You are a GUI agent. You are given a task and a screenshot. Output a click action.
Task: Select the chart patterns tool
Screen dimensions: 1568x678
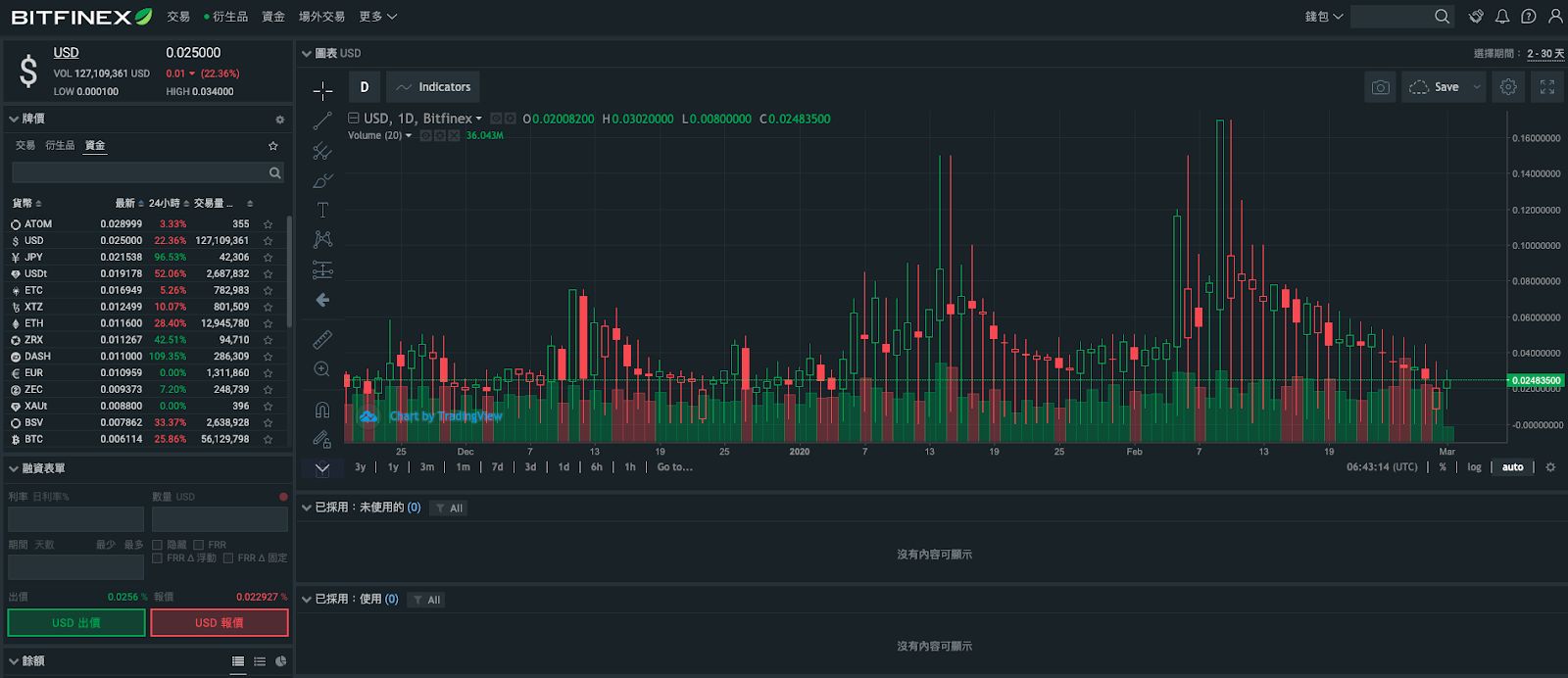click(322, 239)
